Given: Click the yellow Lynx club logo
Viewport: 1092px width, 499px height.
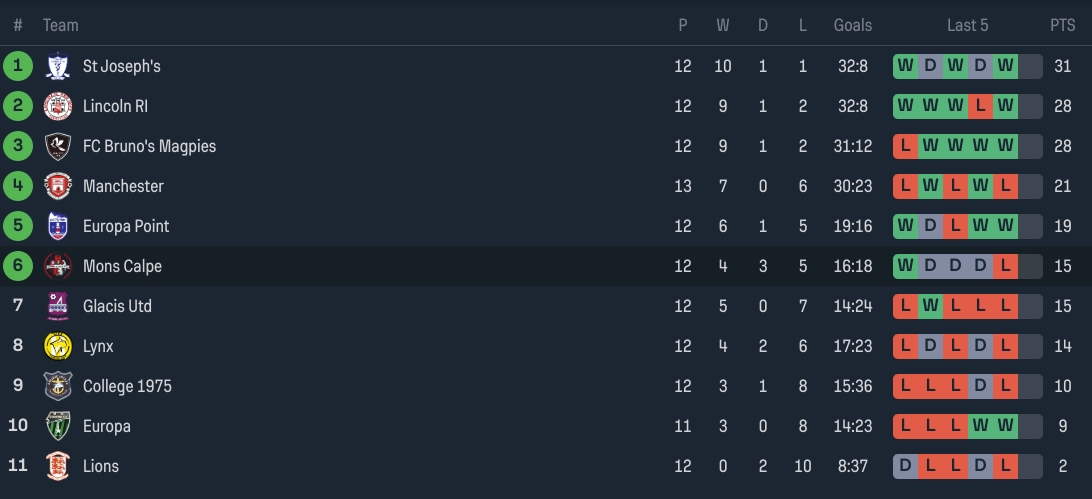Looking at the screenshot, I should (58, 346).
